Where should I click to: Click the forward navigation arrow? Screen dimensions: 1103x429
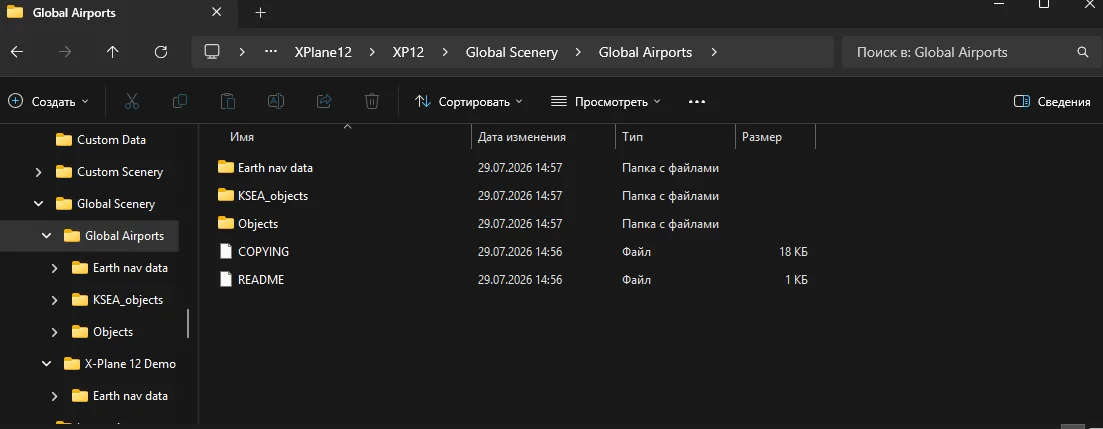(x=65, y=52)
